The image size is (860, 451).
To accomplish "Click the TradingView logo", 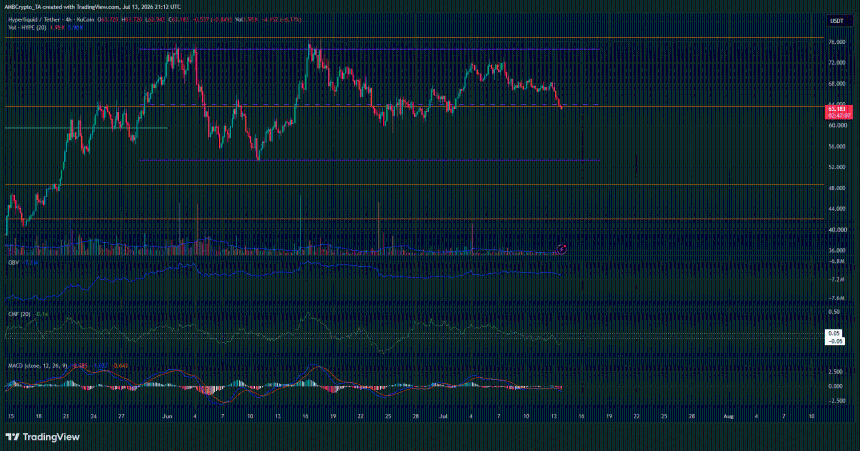I will (42, 437).
